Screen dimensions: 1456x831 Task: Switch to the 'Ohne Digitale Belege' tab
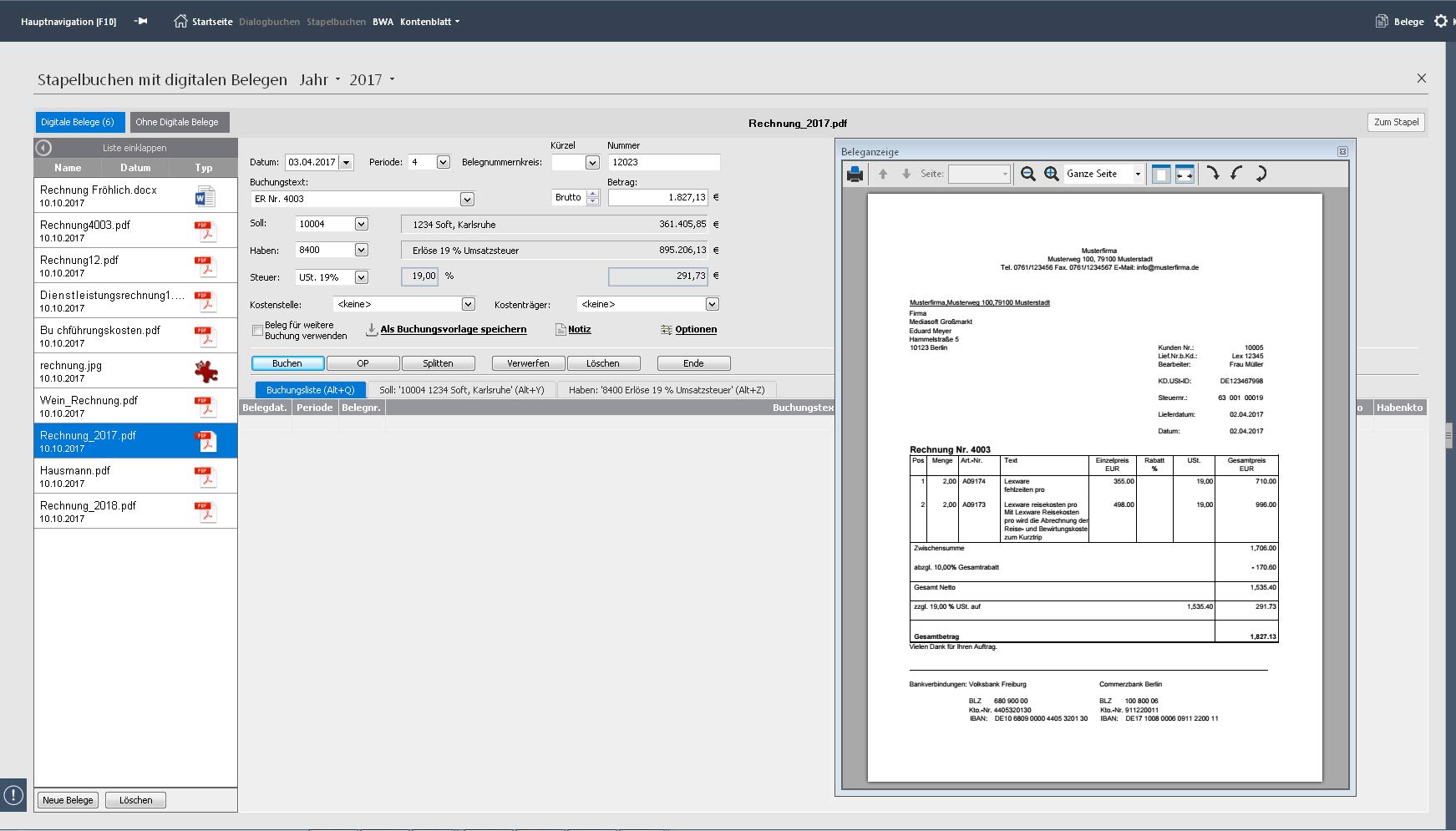tap(177, 122)
